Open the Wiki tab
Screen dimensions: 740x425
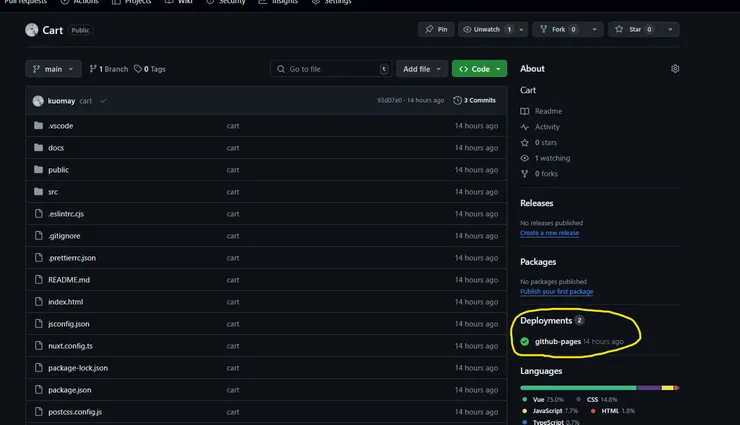(178, 2)
